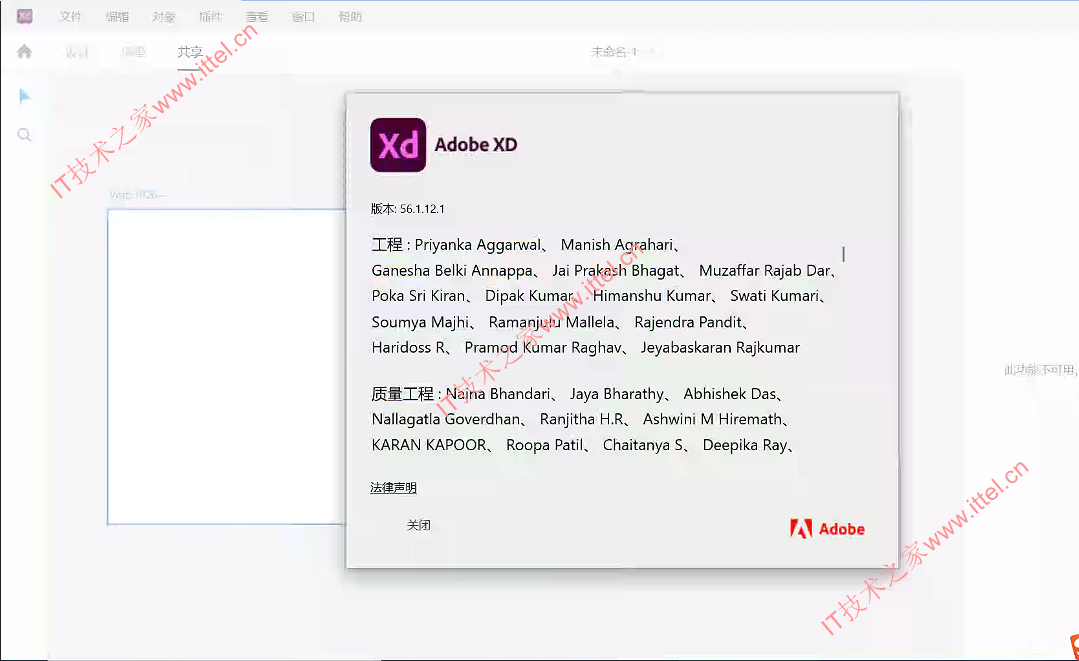Screen dimensions: 1079x661
Task: Switch to the 设计 mode tab
Action: (76, 52)
